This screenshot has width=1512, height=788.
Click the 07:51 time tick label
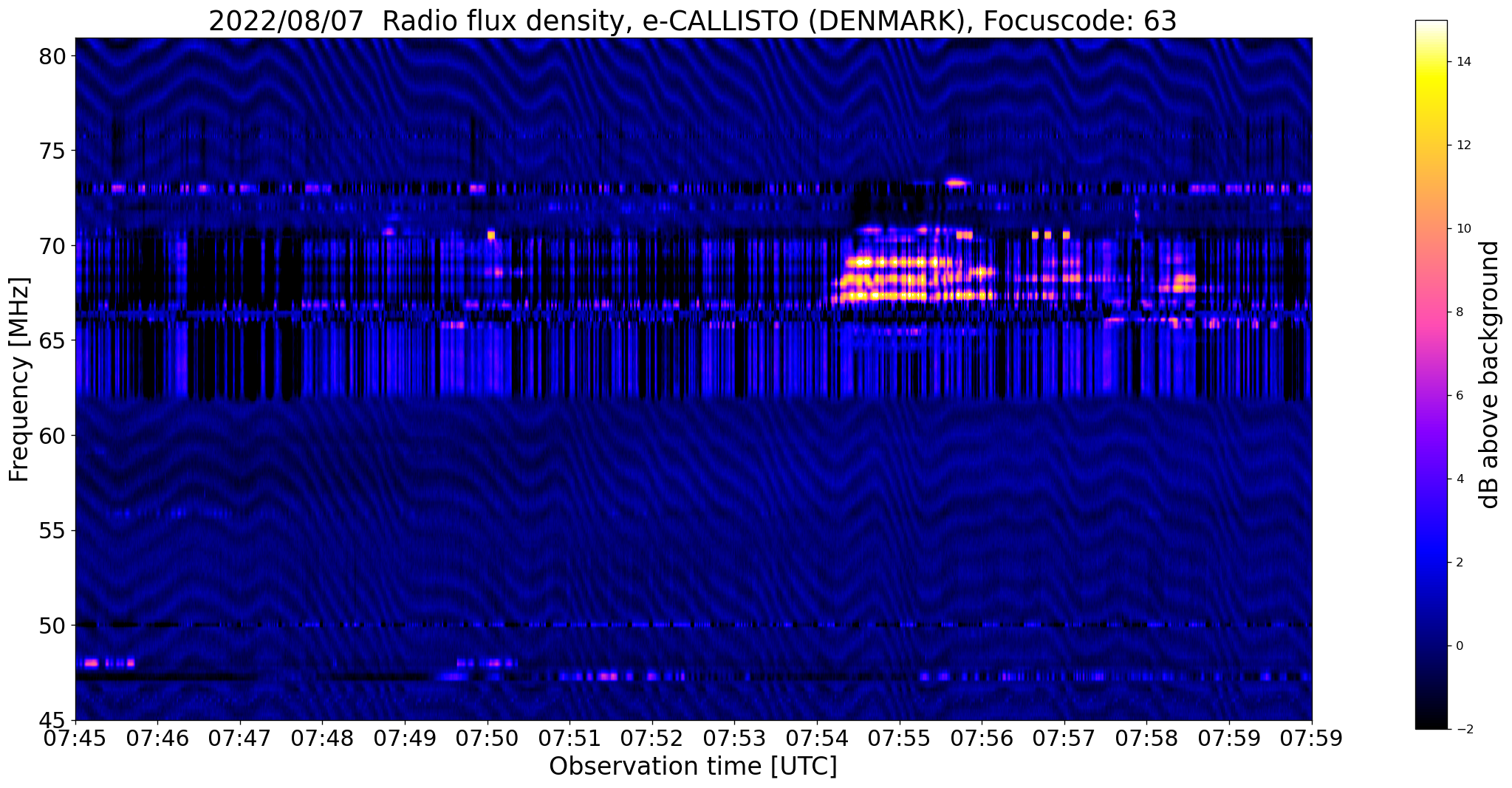point(569,738)
